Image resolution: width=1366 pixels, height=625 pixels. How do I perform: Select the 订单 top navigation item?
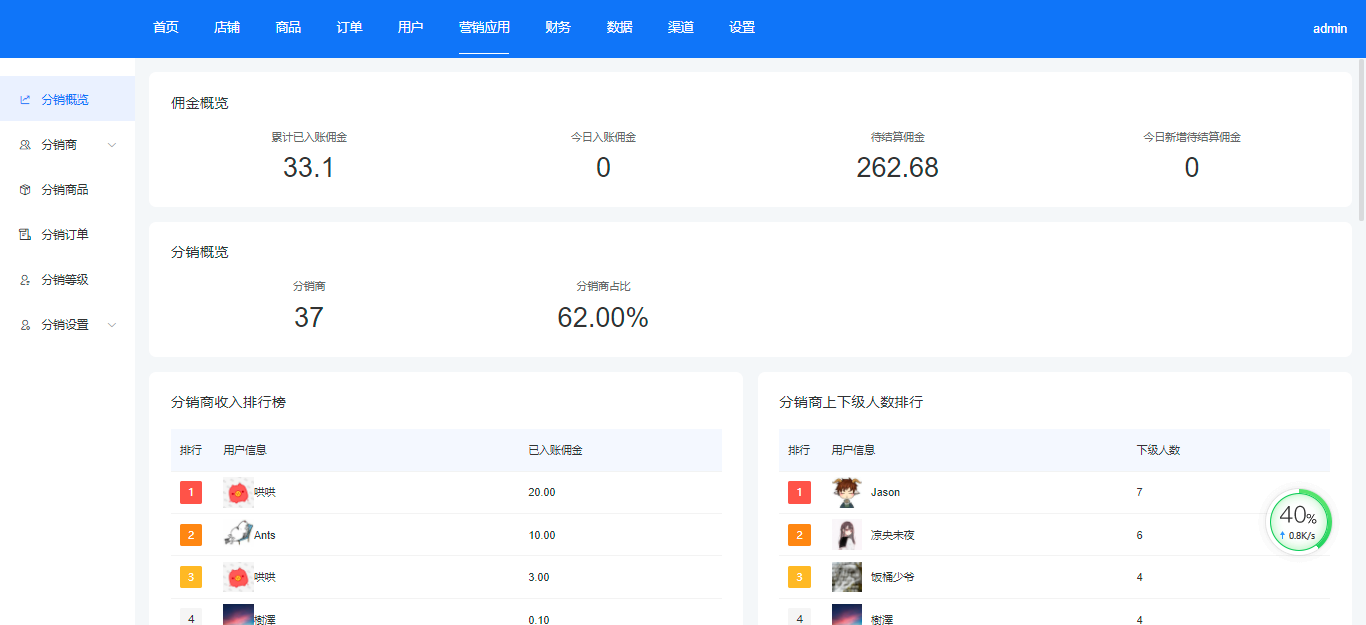[x=349, y=28]
